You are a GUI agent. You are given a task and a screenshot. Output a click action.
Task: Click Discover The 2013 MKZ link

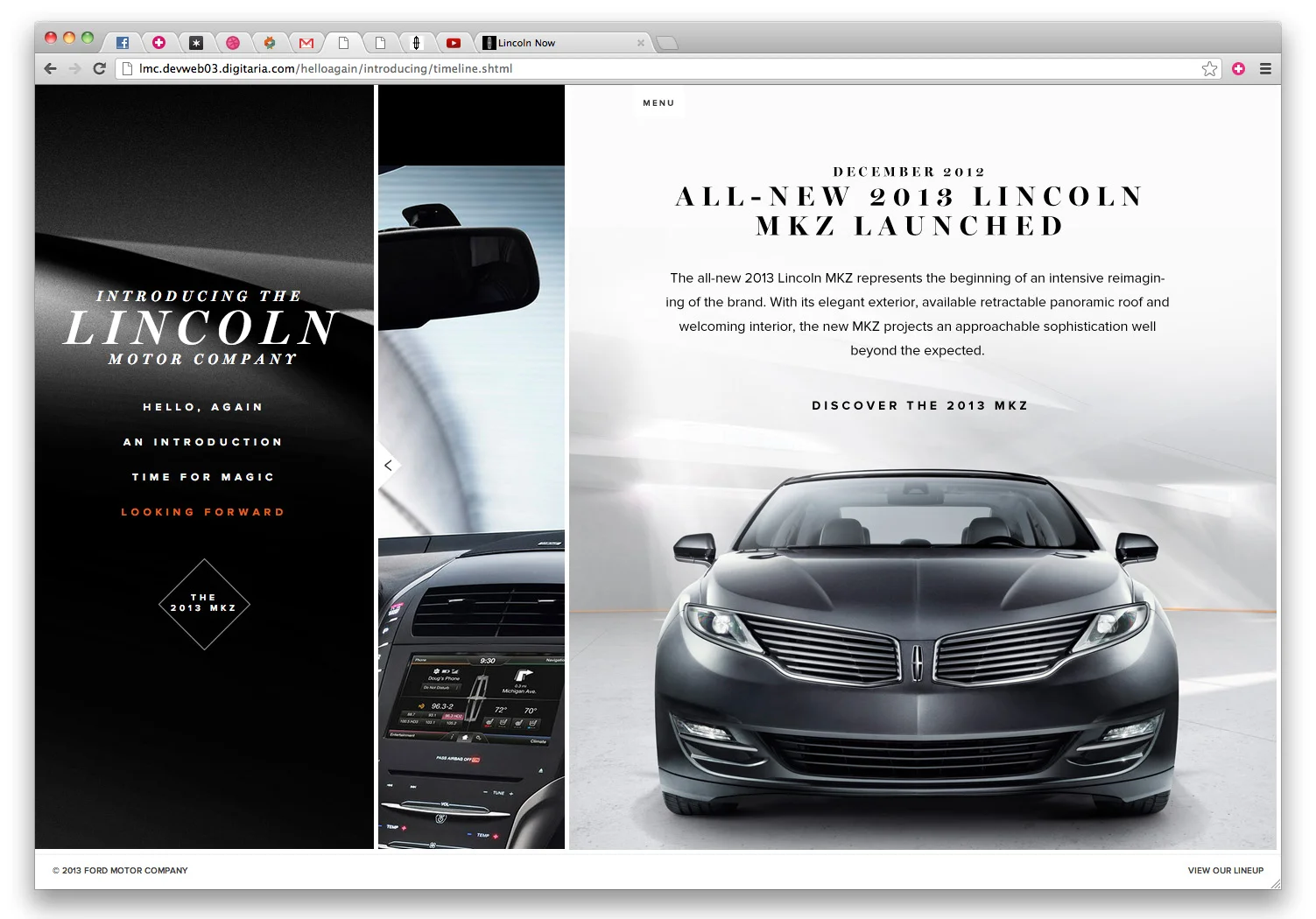[x=920, y=405]
